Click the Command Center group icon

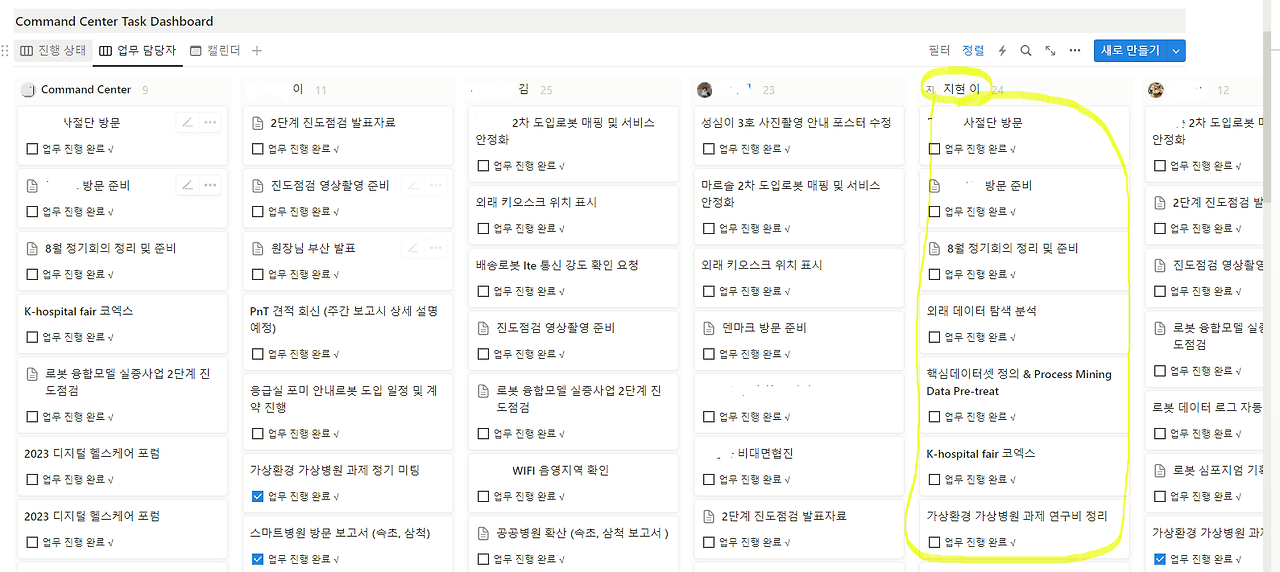pyautogui.click(x=28, y=90)
